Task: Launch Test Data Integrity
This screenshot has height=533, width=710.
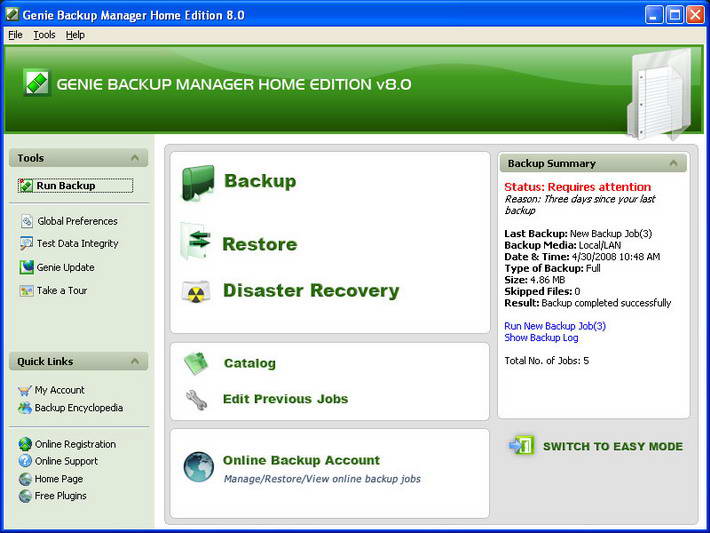Action: tap(77, 244)
